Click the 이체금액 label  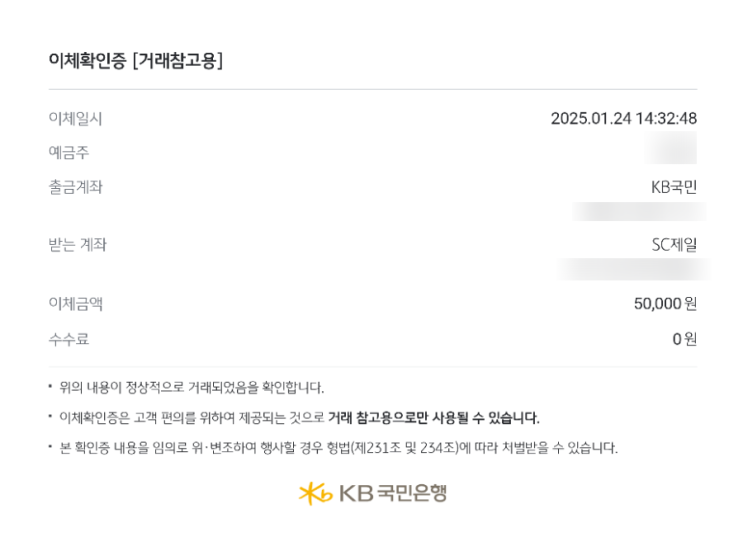point(75,304)
